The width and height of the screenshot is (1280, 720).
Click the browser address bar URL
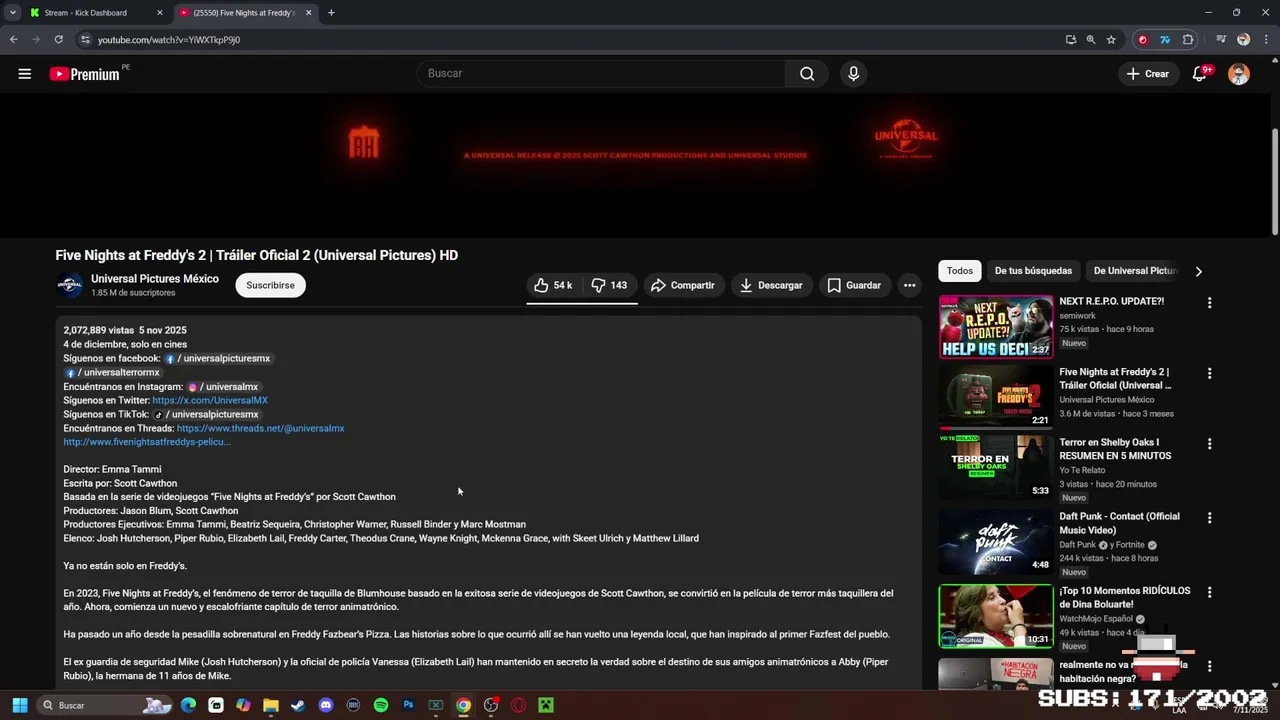169,40
